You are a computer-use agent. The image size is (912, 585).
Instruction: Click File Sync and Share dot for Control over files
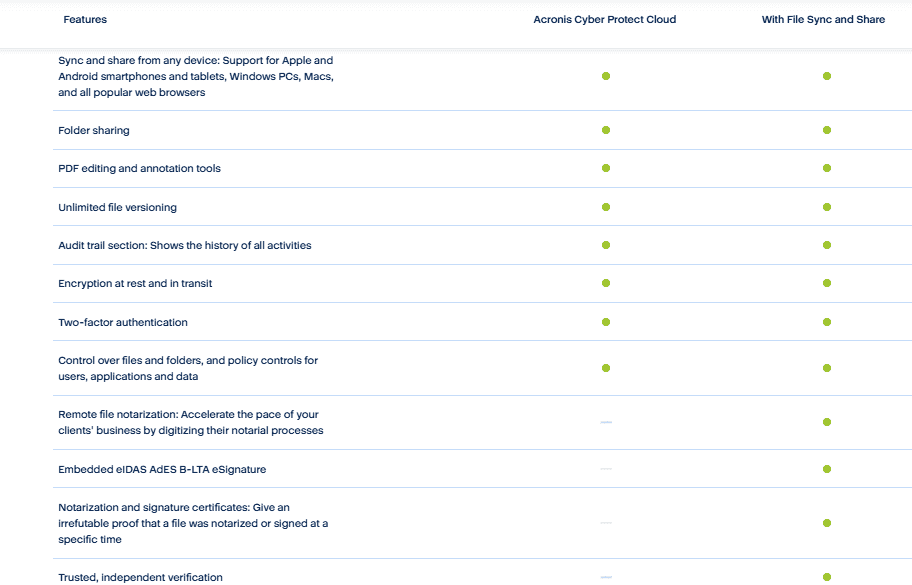tap(827, 368)
